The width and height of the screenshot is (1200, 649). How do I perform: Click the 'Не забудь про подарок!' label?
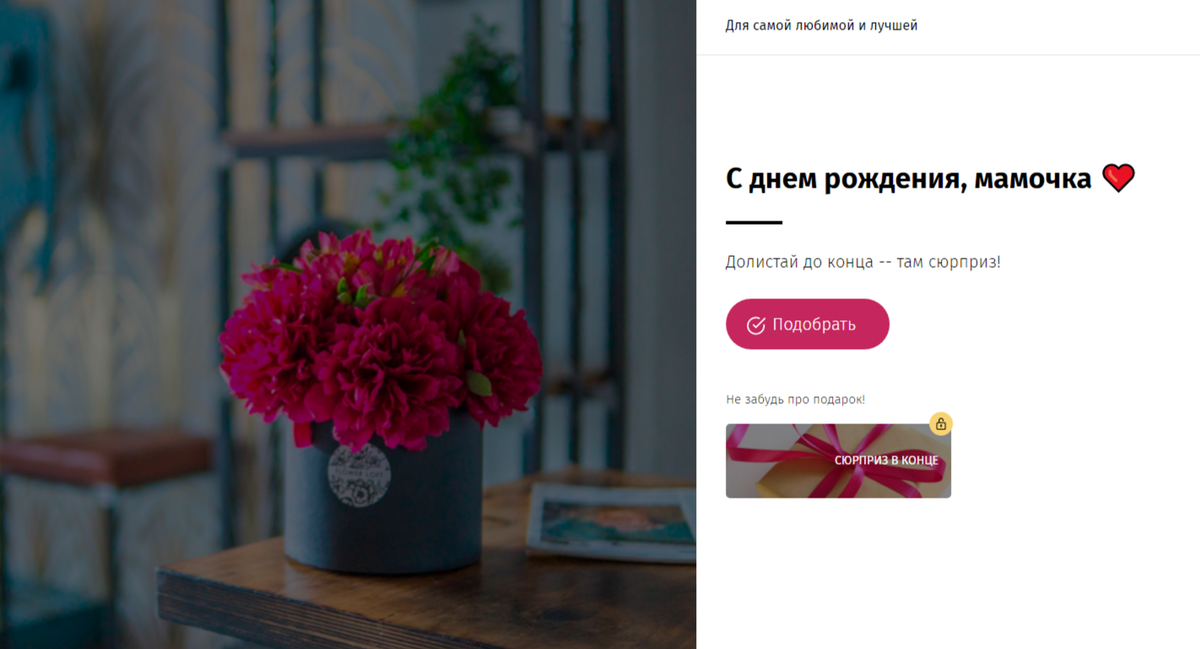tap(795, 399)
